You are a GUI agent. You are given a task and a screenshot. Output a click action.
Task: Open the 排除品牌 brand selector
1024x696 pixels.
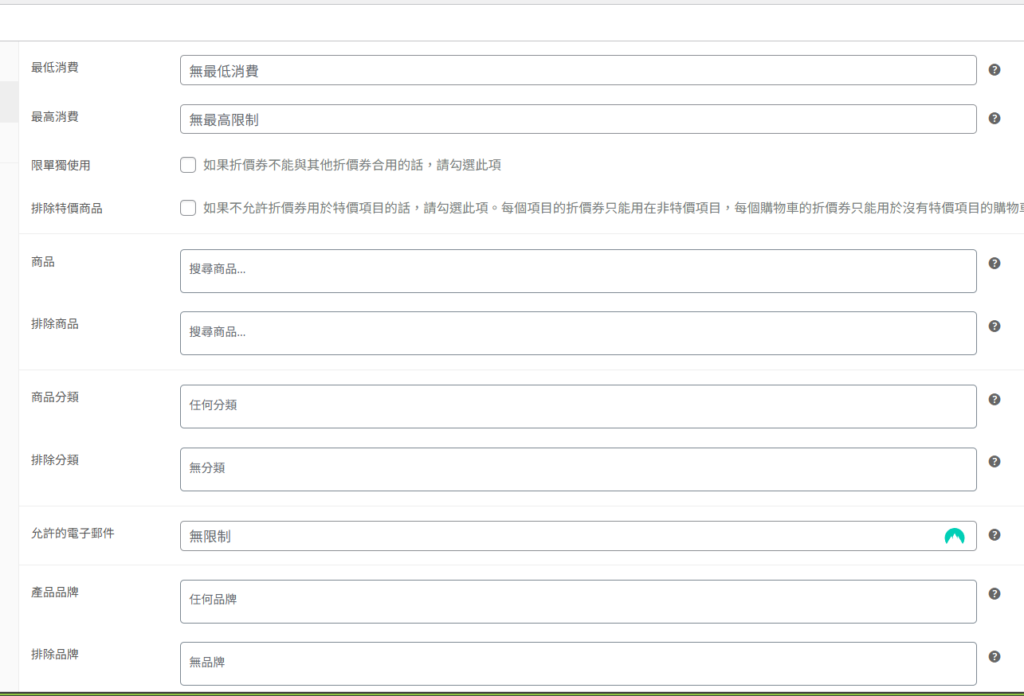578,663
